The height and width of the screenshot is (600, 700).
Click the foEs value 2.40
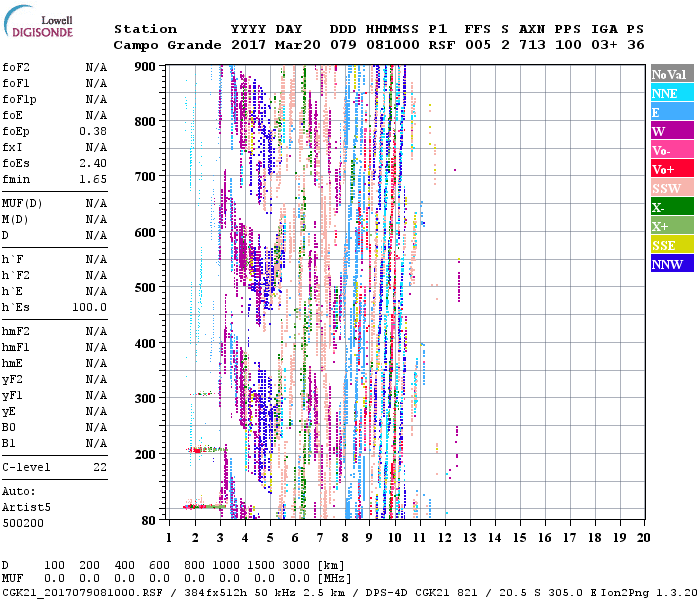pos(93,163)
